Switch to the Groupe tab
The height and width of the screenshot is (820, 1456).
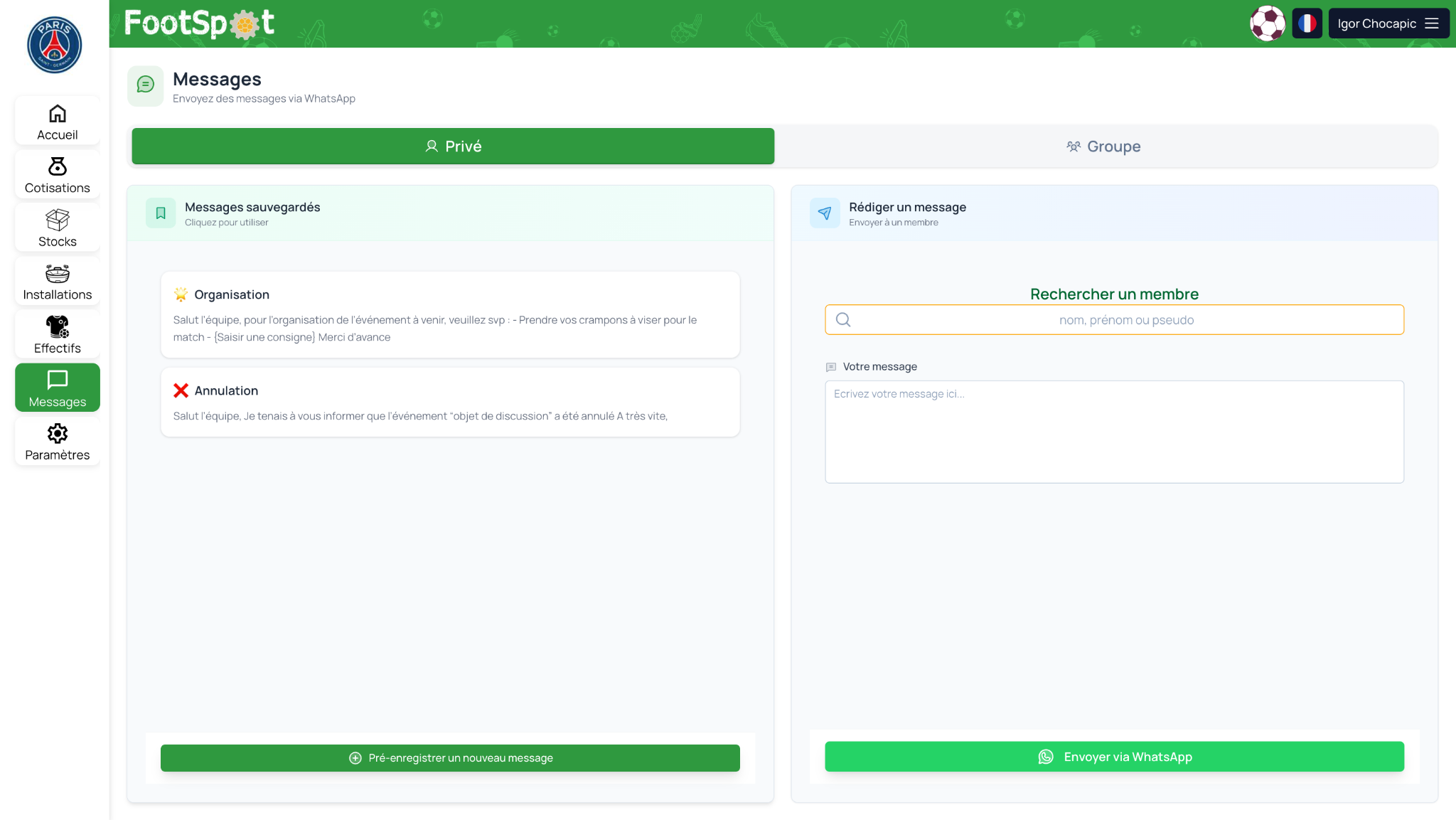(1103, 147)
